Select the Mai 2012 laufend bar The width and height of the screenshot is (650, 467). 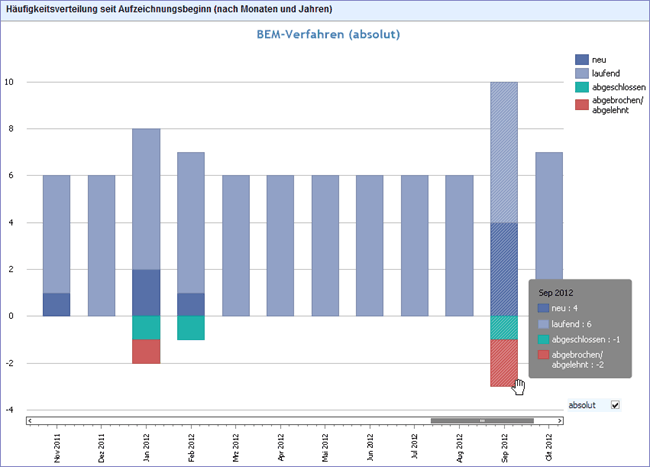(325, 245)
